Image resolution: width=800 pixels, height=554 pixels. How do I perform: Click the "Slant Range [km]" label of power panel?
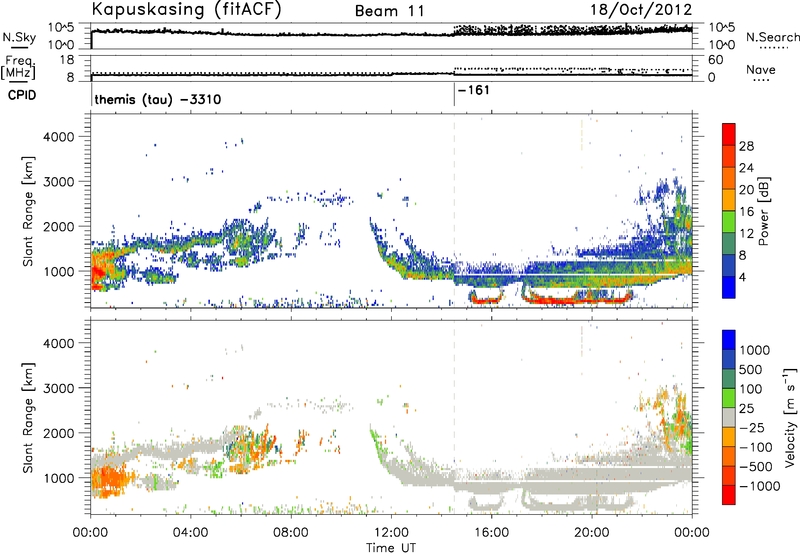point(28,211)
